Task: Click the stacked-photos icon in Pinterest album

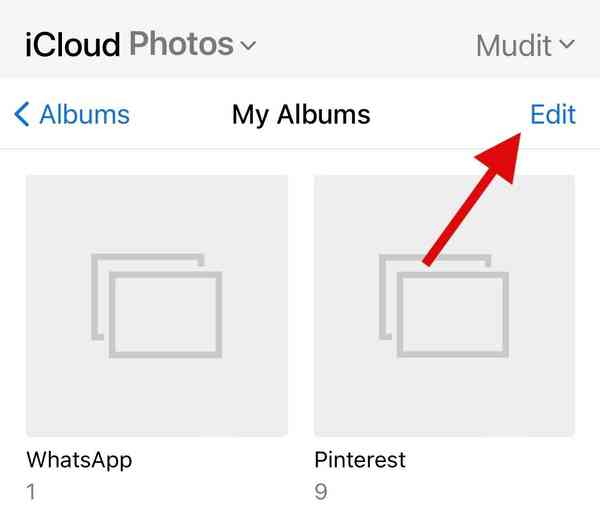Action: pyautogui.click(x=444, y=305)
